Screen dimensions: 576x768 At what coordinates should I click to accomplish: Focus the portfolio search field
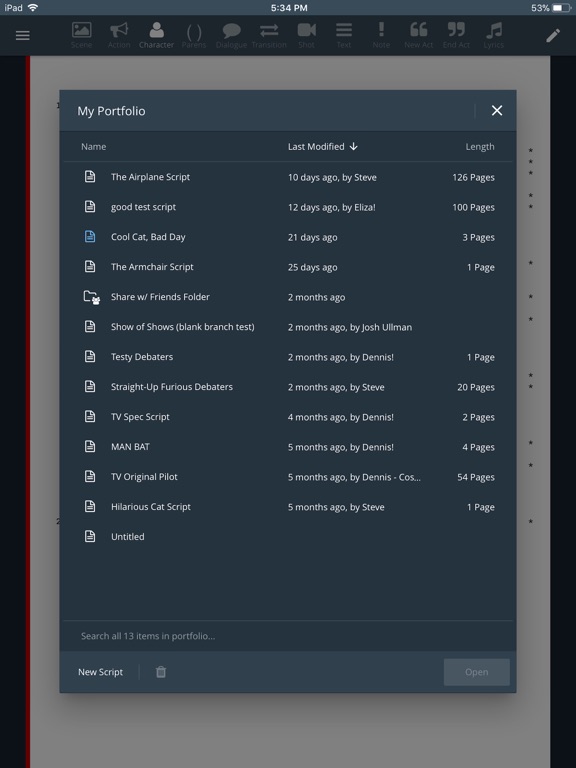click(x=288, y=636)
